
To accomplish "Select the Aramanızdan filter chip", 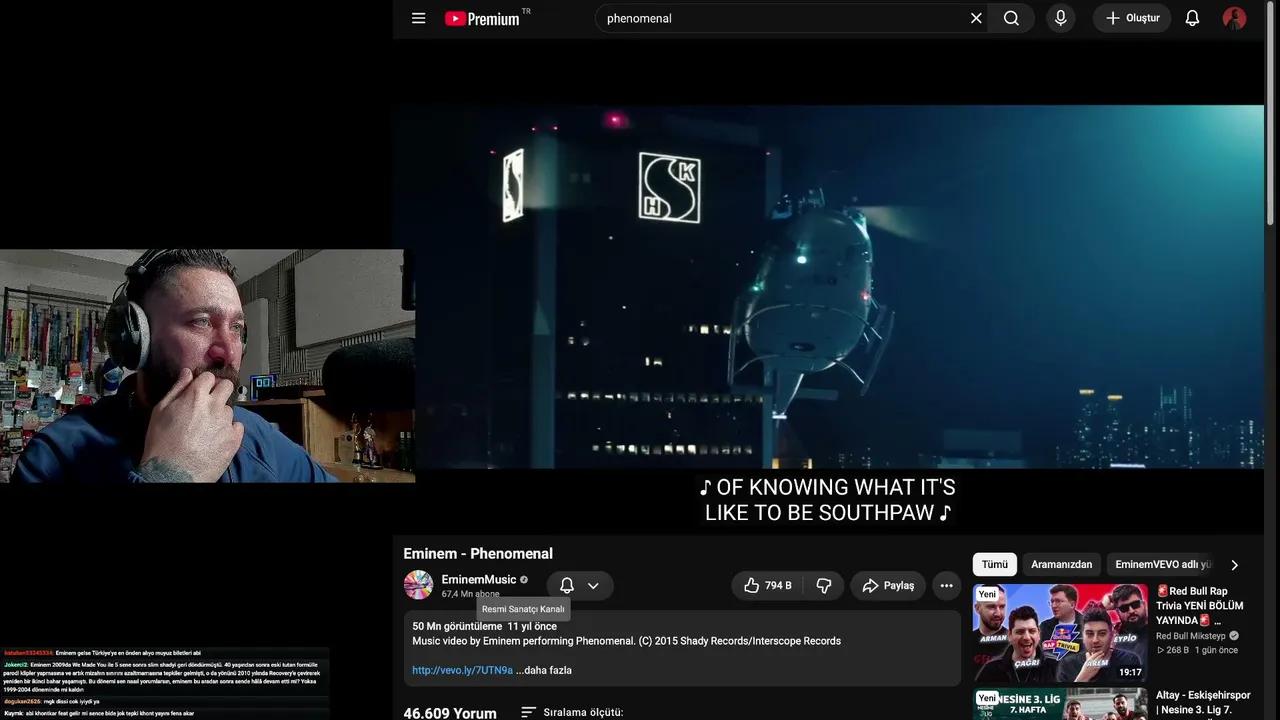I will pos(1062,564).
